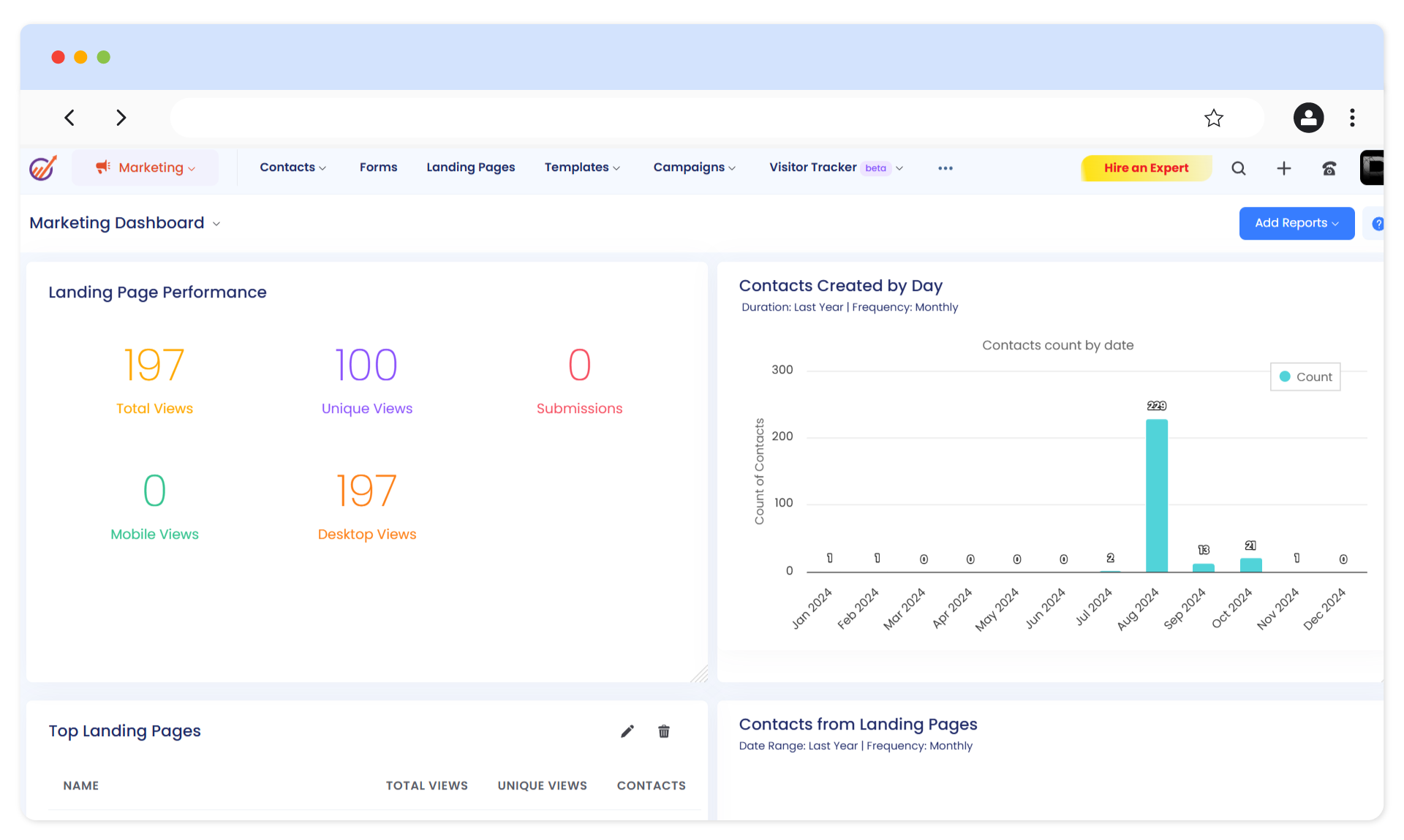Bookmark the page with the star icon
Screen dimensions: 1404x840
pyautogui.click(x=1214, y=118)
